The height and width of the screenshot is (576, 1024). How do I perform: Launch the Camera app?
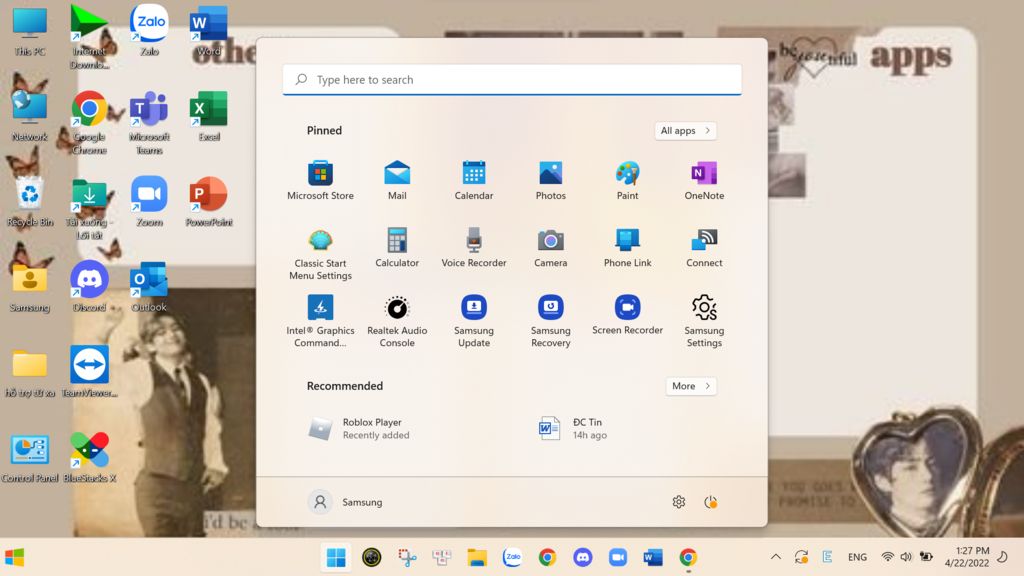point(551,248)
